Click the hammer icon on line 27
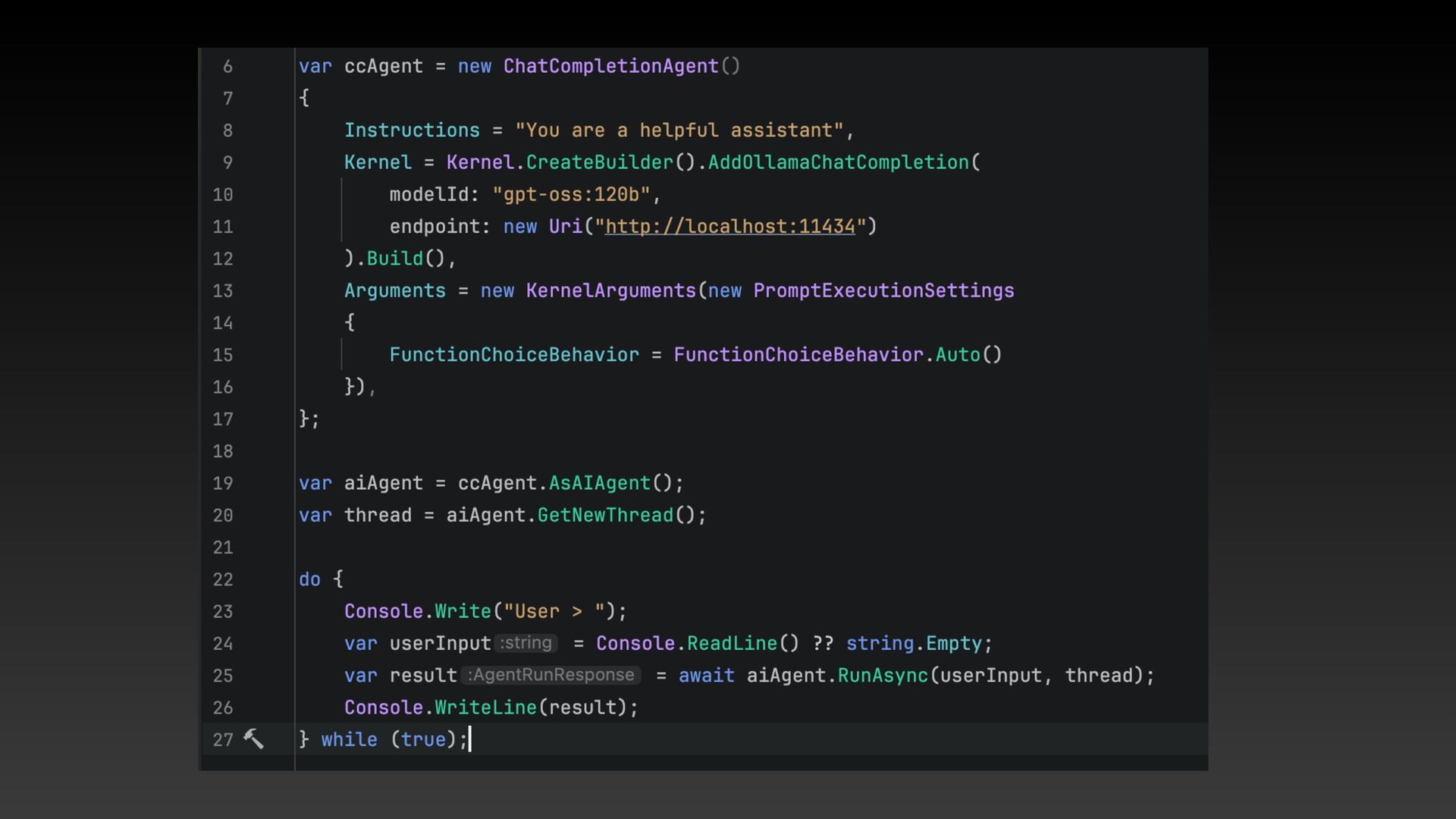The width and height of the screenshot is (1456, 819). (253, 739)
